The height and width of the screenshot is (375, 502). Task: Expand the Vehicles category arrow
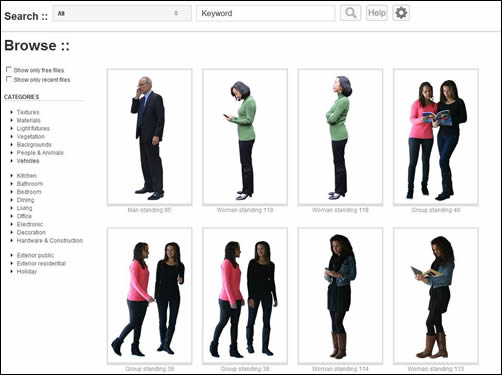coord(12,161)
